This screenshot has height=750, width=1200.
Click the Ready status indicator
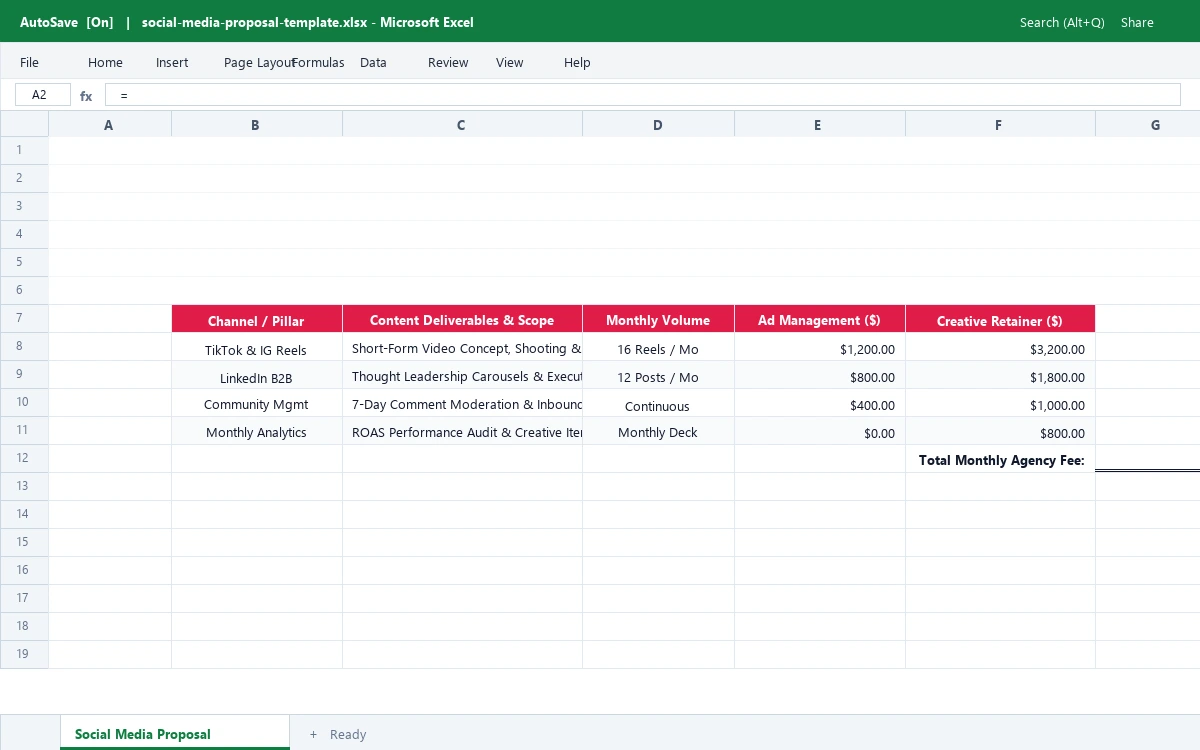(x=348, y=734)
